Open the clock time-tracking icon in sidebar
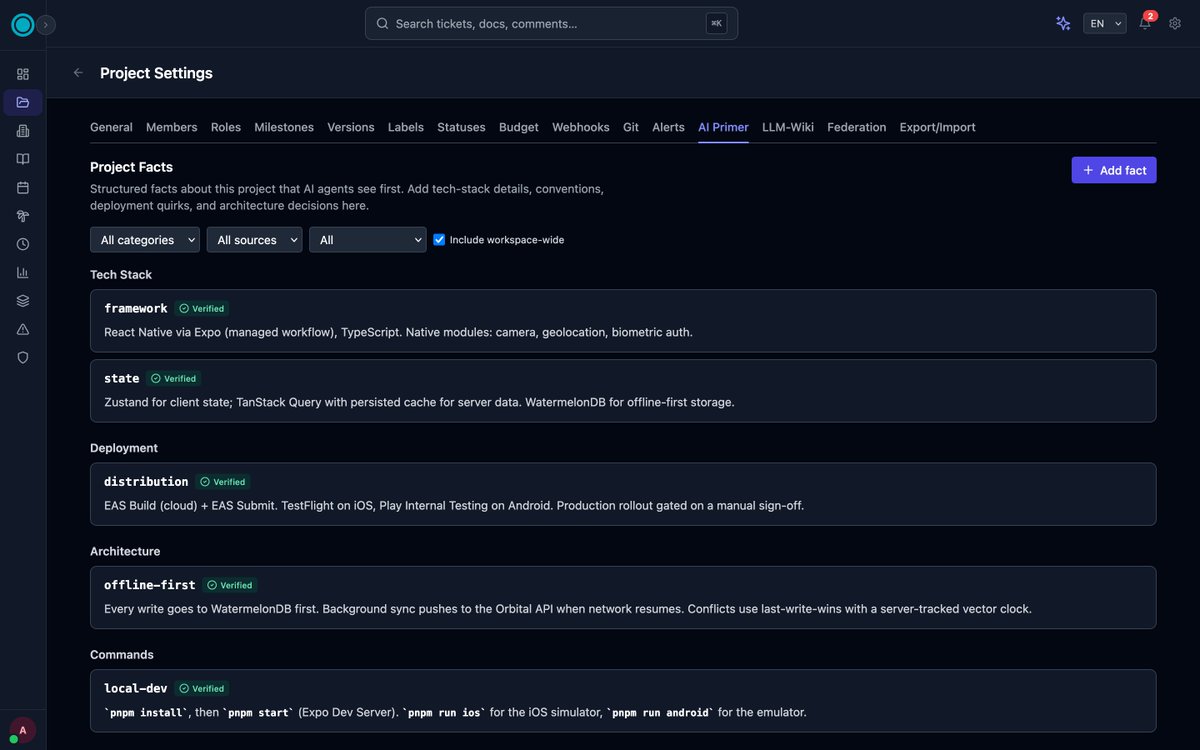The width and height of the screenshot is (1200, 750). 23,244
